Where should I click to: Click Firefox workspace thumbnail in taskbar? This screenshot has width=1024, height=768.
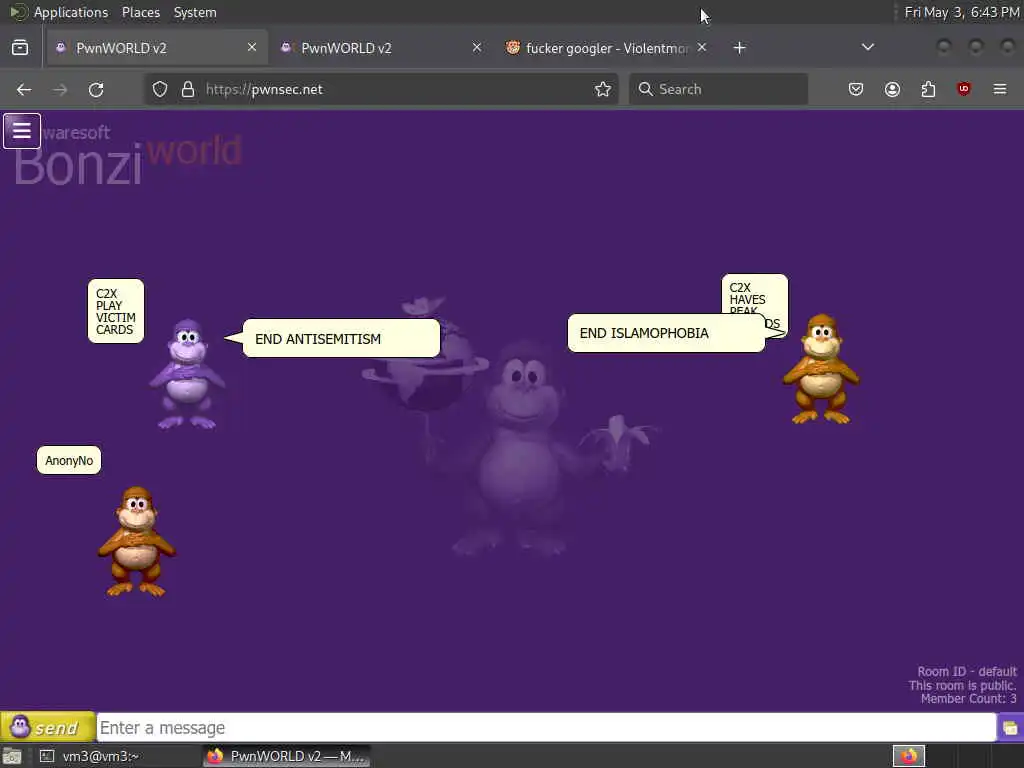[x=908, y=756]
